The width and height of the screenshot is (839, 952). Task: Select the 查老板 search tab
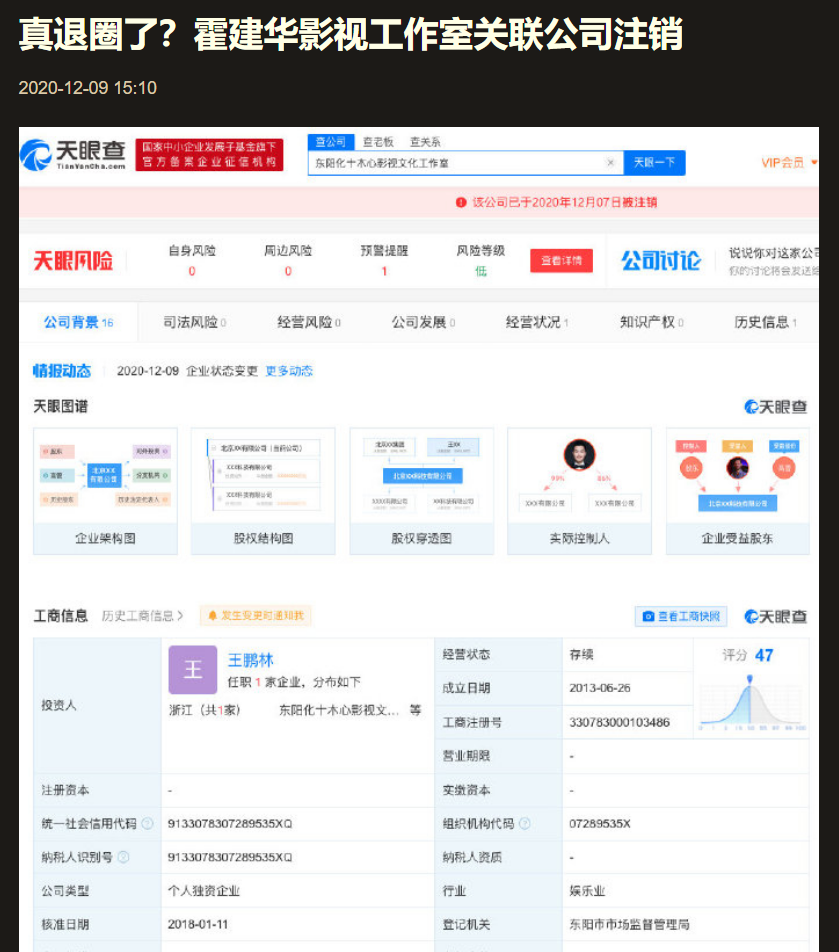pos(378,142)
